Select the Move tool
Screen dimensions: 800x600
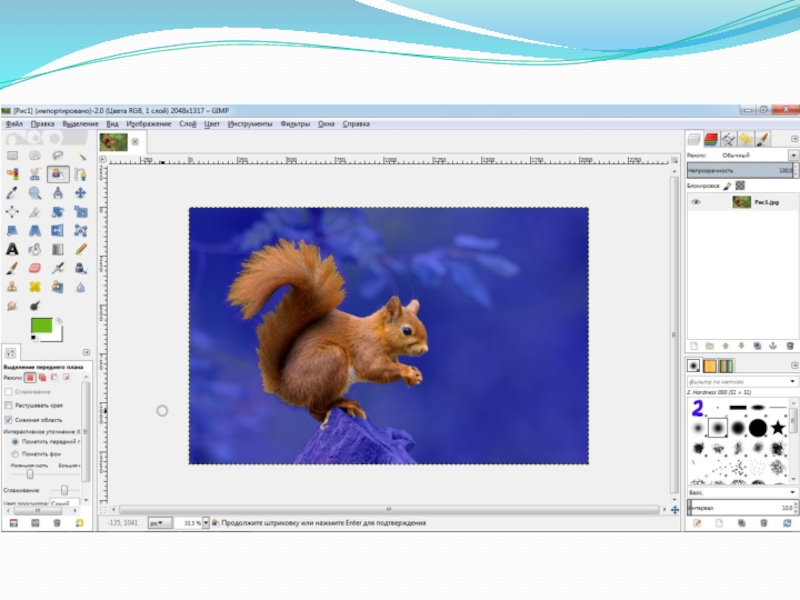pyautogui.click(x=81, y=193)
